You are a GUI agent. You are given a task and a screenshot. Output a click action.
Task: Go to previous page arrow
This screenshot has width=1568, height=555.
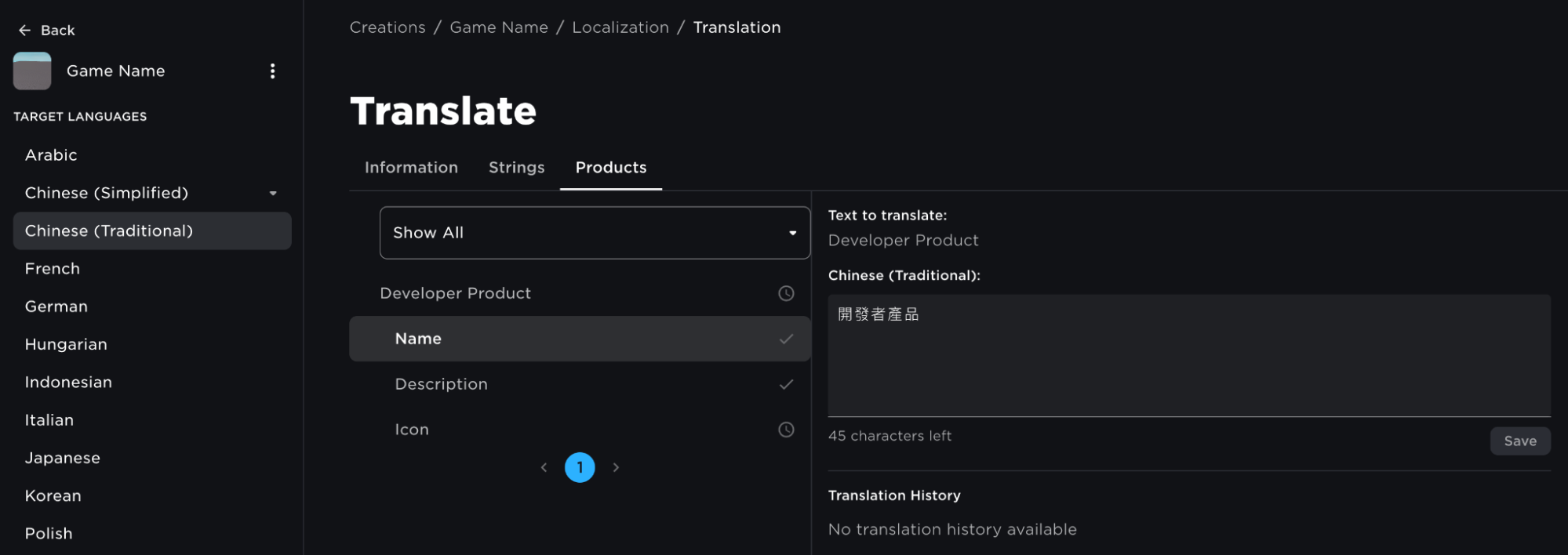pyautogui.click(x=544, y=468)
